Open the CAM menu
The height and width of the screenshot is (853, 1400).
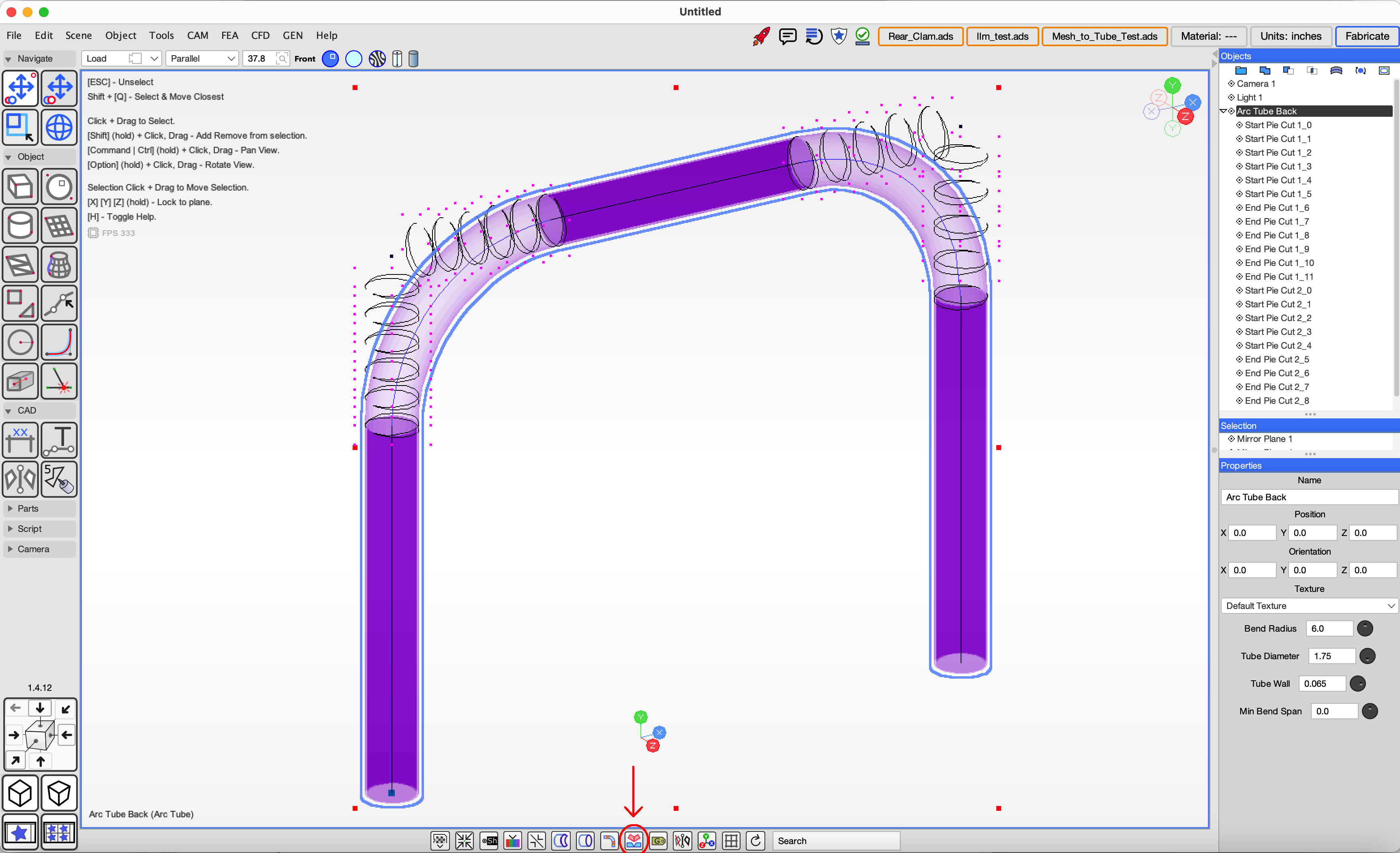[197, 35]
